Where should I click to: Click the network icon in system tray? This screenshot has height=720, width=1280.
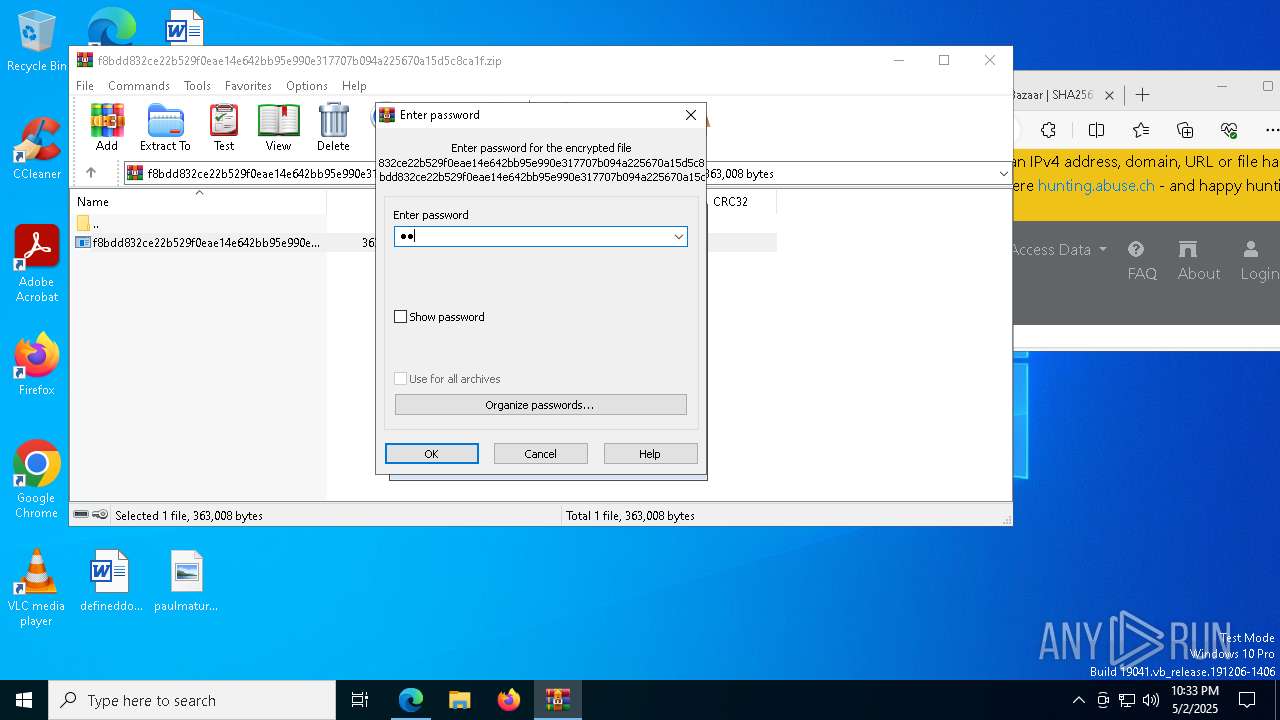pyautogui.click(x=1127, y=700)
